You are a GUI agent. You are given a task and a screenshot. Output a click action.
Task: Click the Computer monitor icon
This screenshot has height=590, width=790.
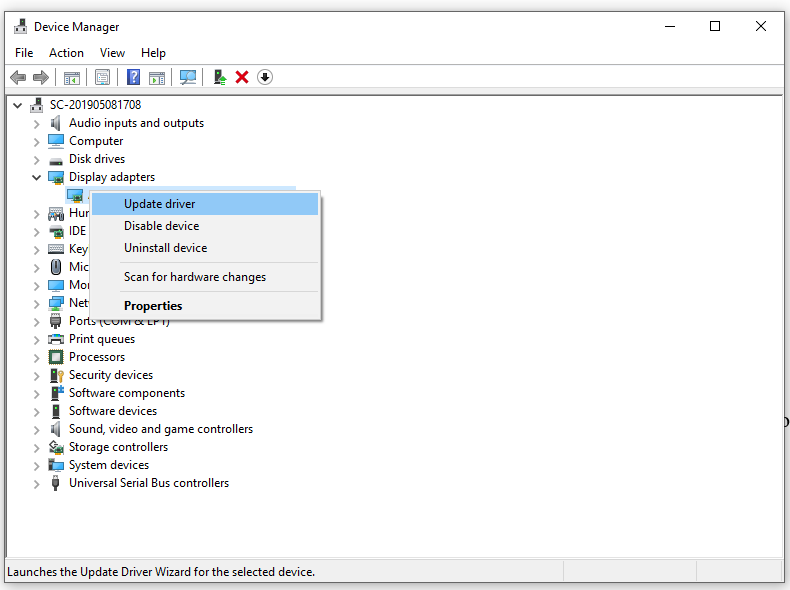(56, 141)
